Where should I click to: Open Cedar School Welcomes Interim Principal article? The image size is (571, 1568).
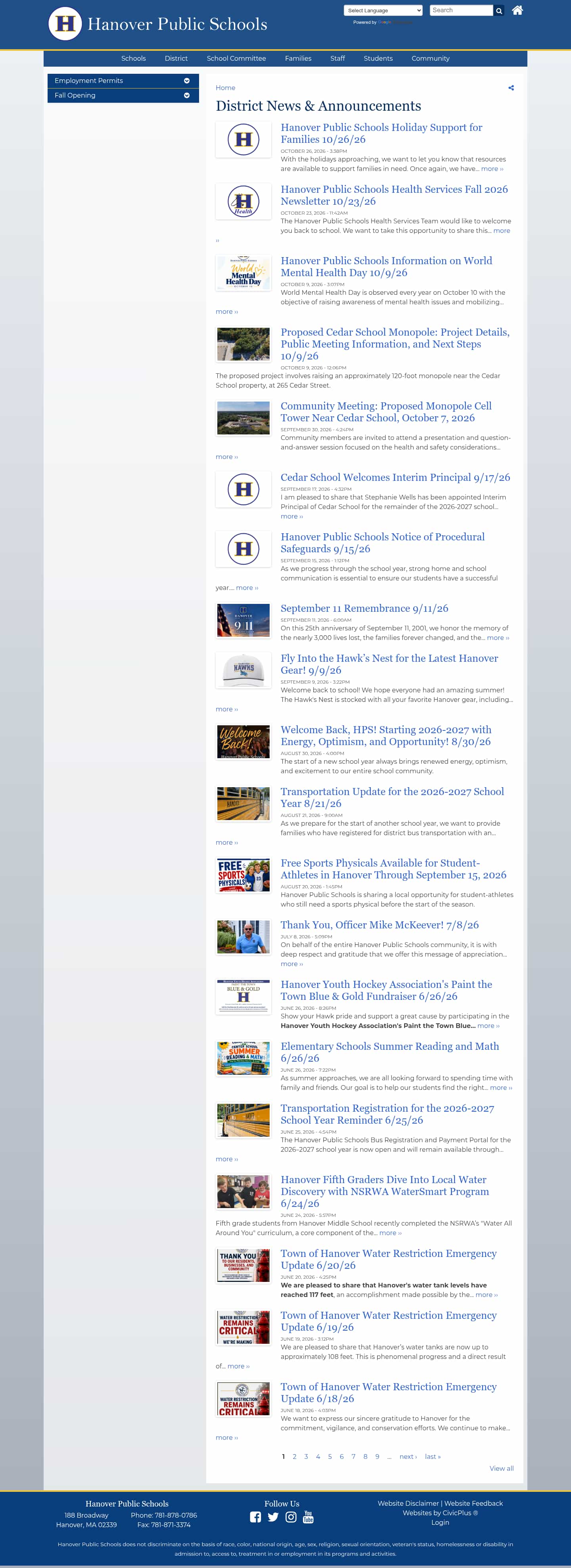point(395,477)
